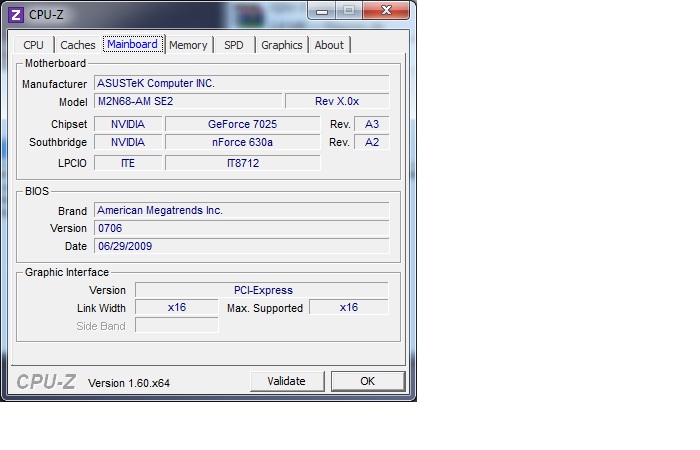The width and height of the screenshot is (700, 450).
Task: Click the GeForce 7025 chipset value
Action: coord(242,124)
